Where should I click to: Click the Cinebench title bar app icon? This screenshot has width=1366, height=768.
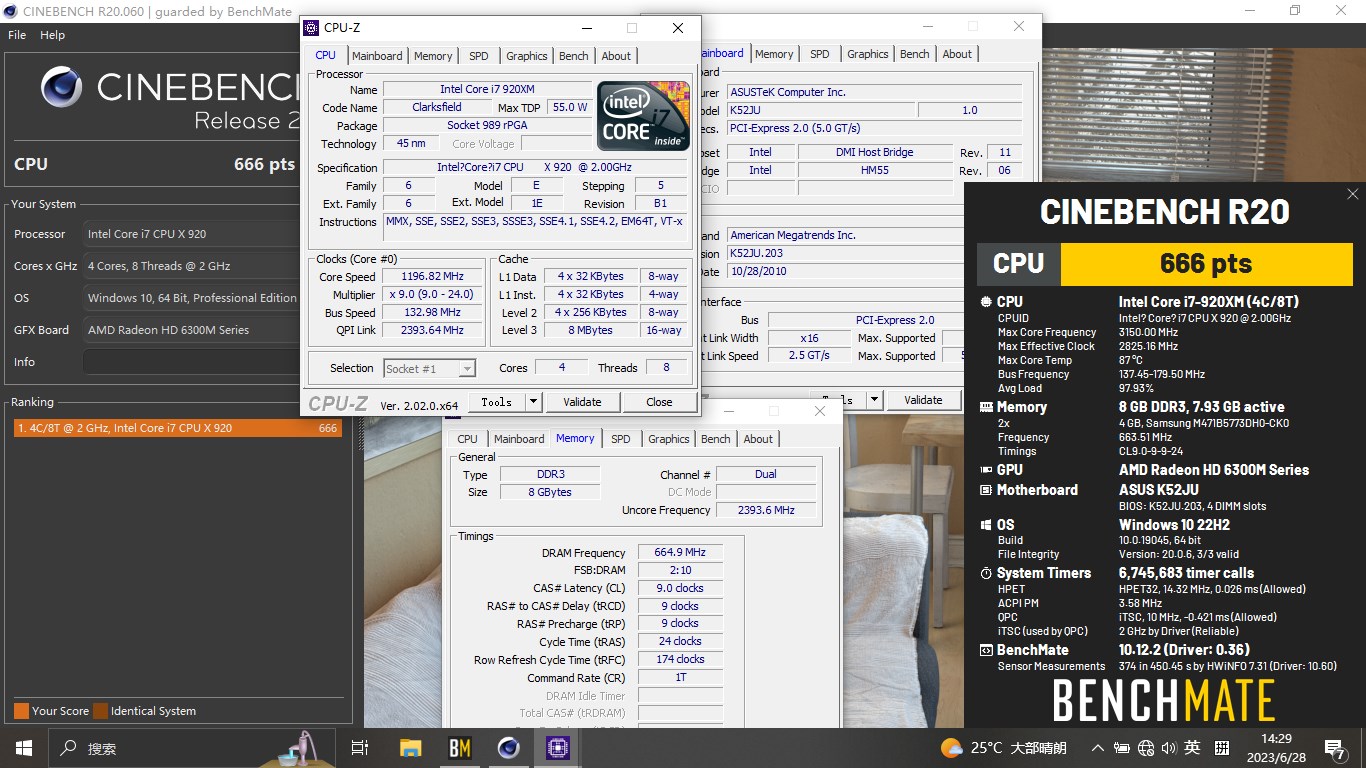[x=10, y=11]
